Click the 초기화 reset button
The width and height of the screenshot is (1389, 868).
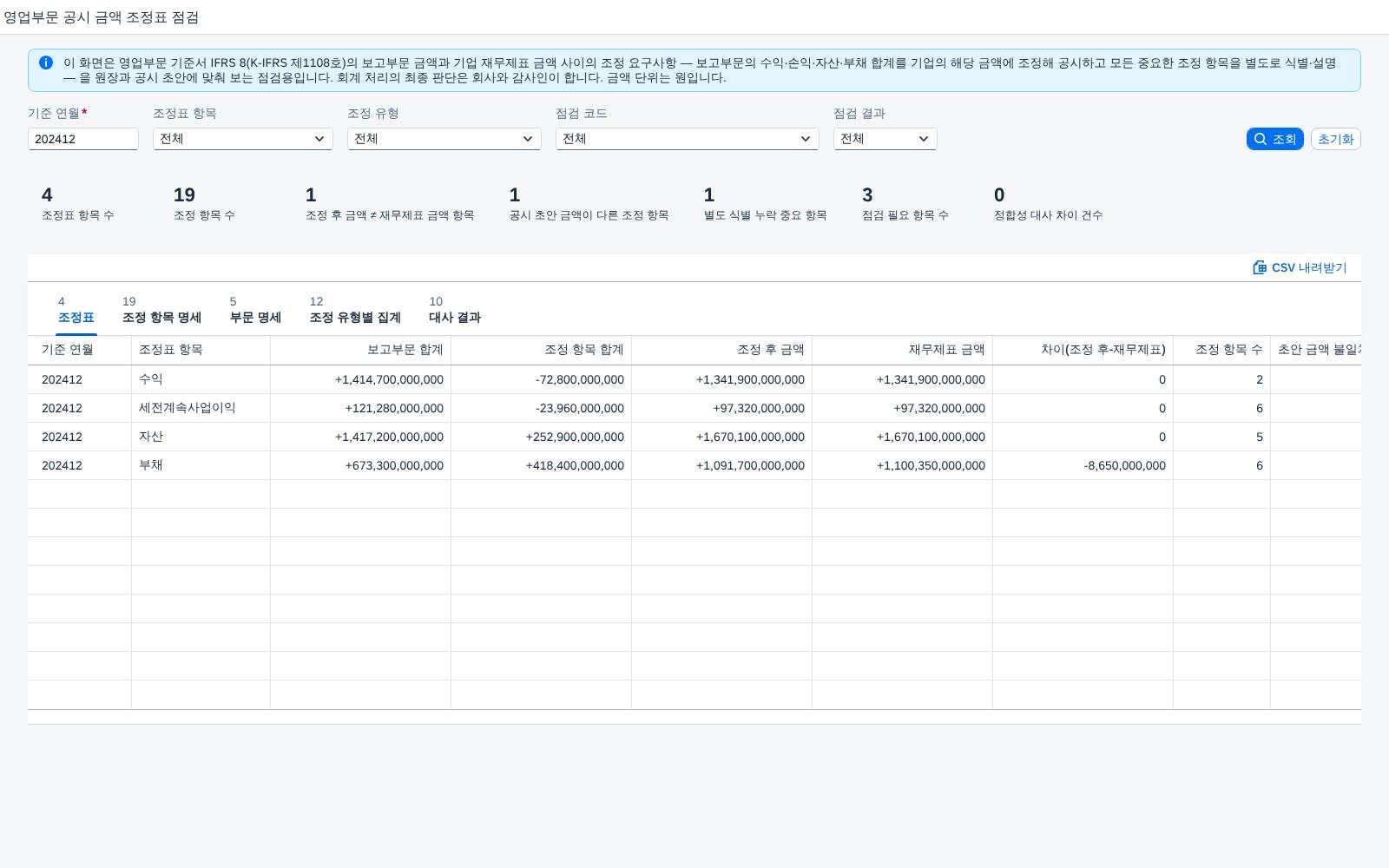(1335, 139)
